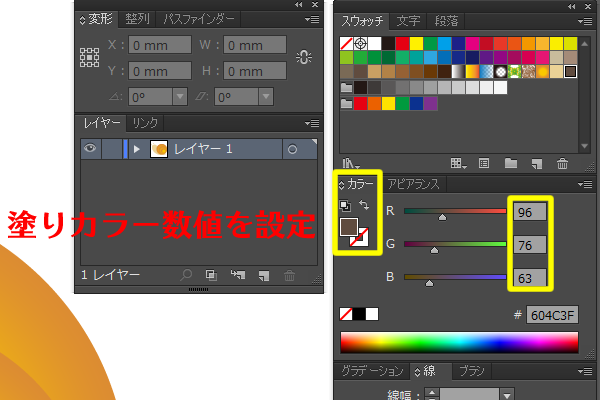Click the new color group folder icon

pos(510,163)
